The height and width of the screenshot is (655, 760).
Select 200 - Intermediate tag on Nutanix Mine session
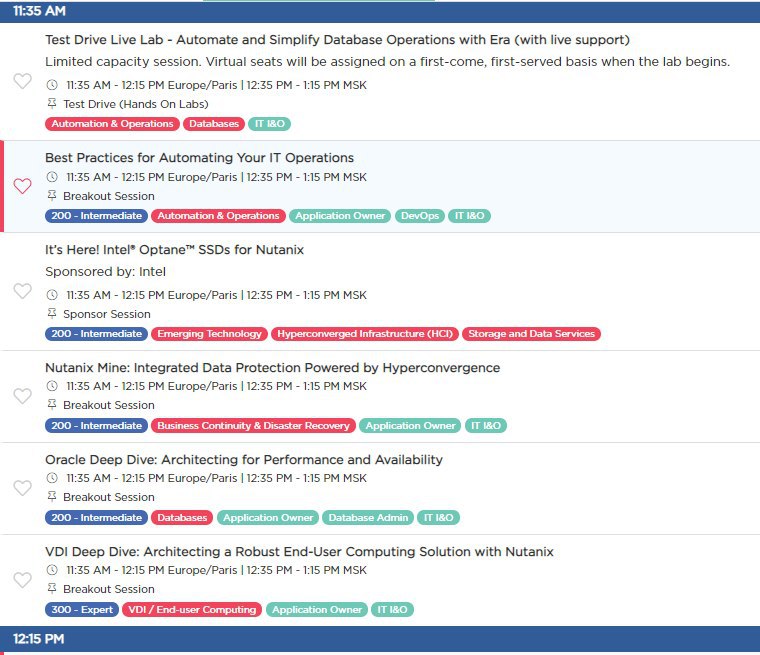click(x=96, y=426)
